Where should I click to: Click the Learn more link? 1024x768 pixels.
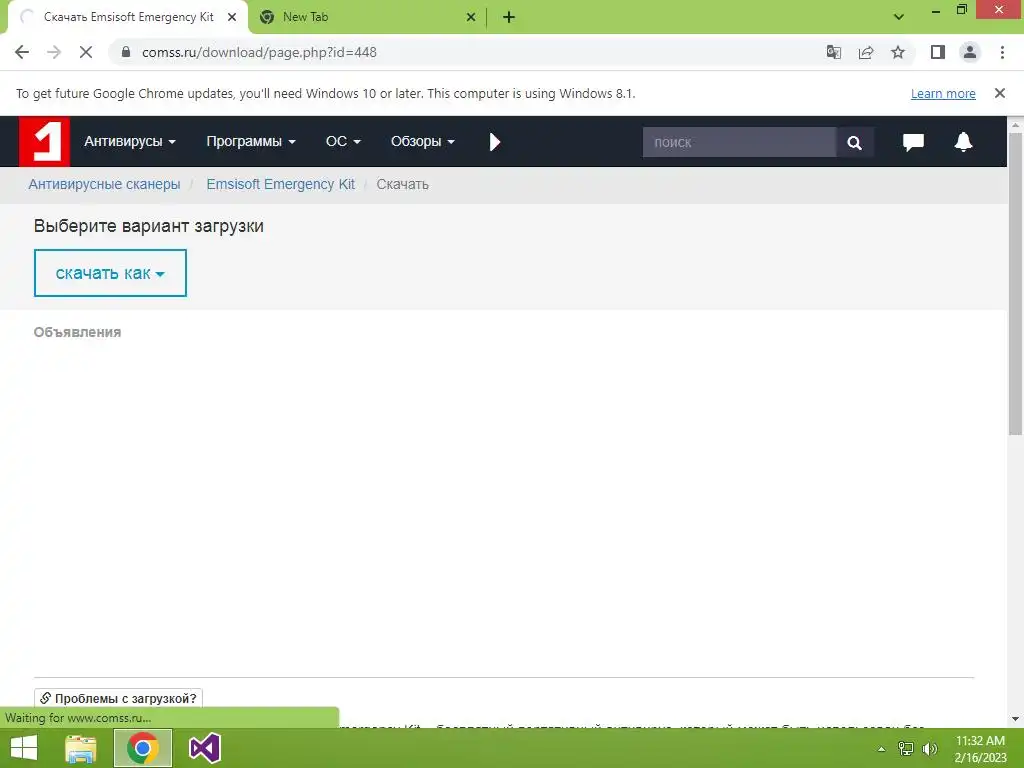click(943, 93)
